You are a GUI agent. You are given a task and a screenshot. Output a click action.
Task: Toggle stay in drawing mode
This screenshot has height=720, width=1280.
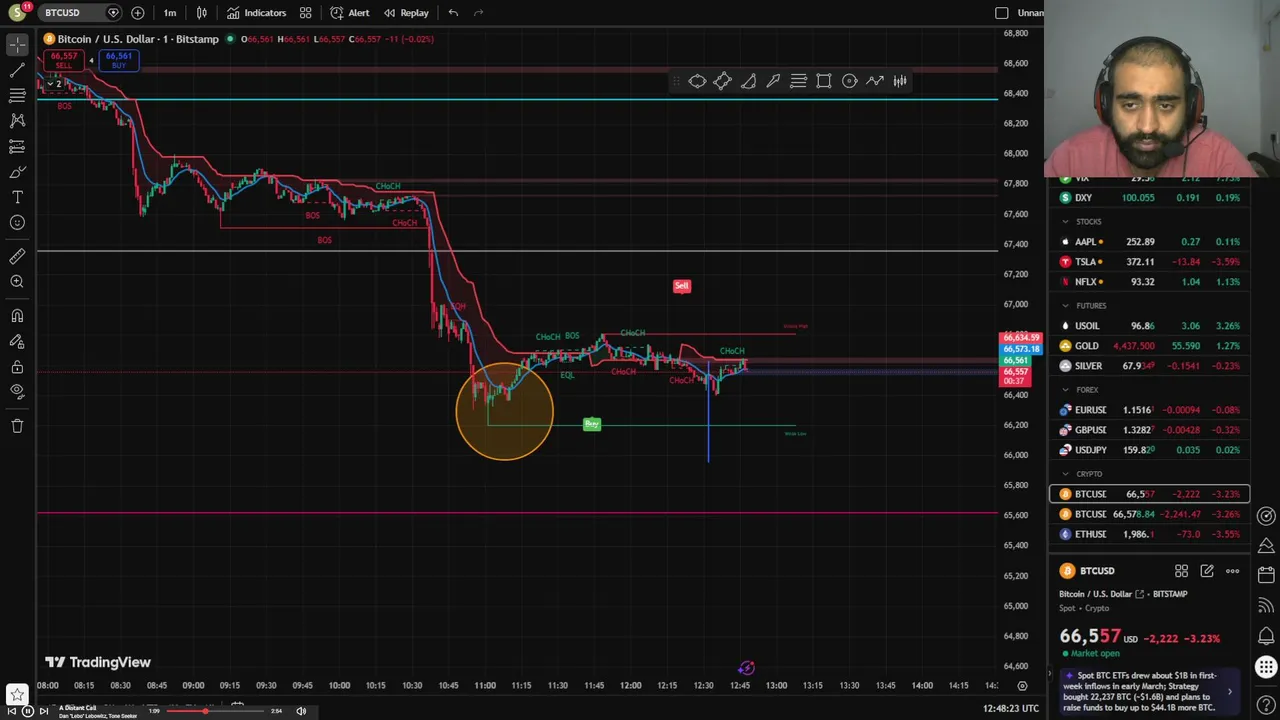point(17,342)
